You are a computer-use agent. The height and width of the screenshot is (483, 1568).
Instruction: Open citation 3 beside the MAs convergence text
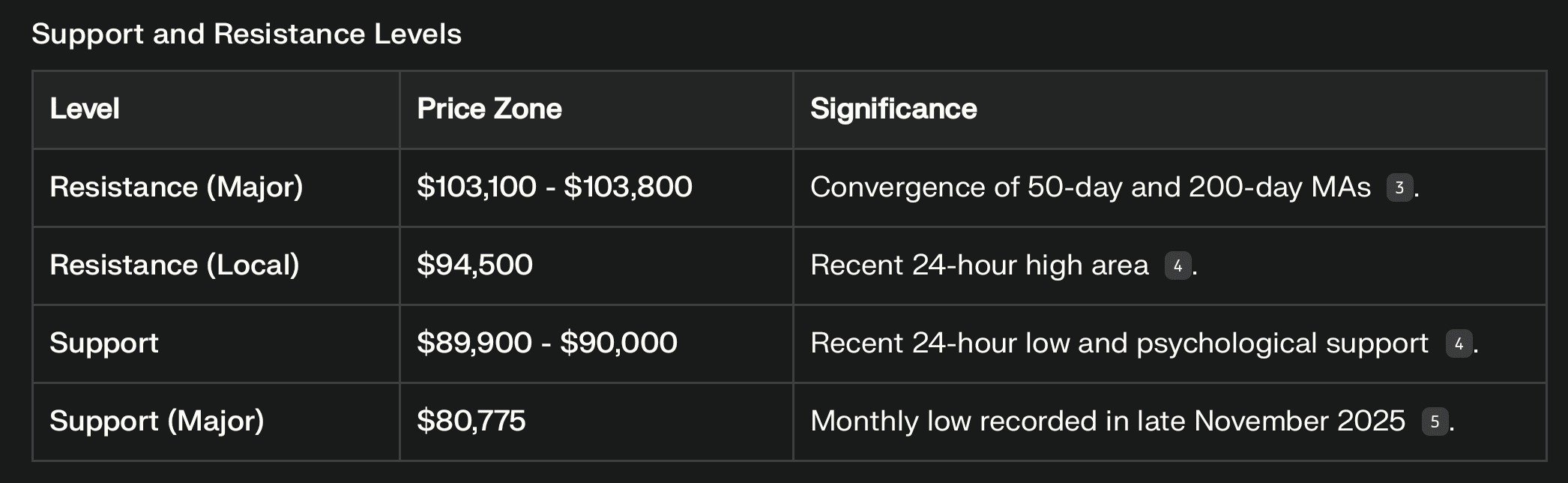click(1399, 187)
